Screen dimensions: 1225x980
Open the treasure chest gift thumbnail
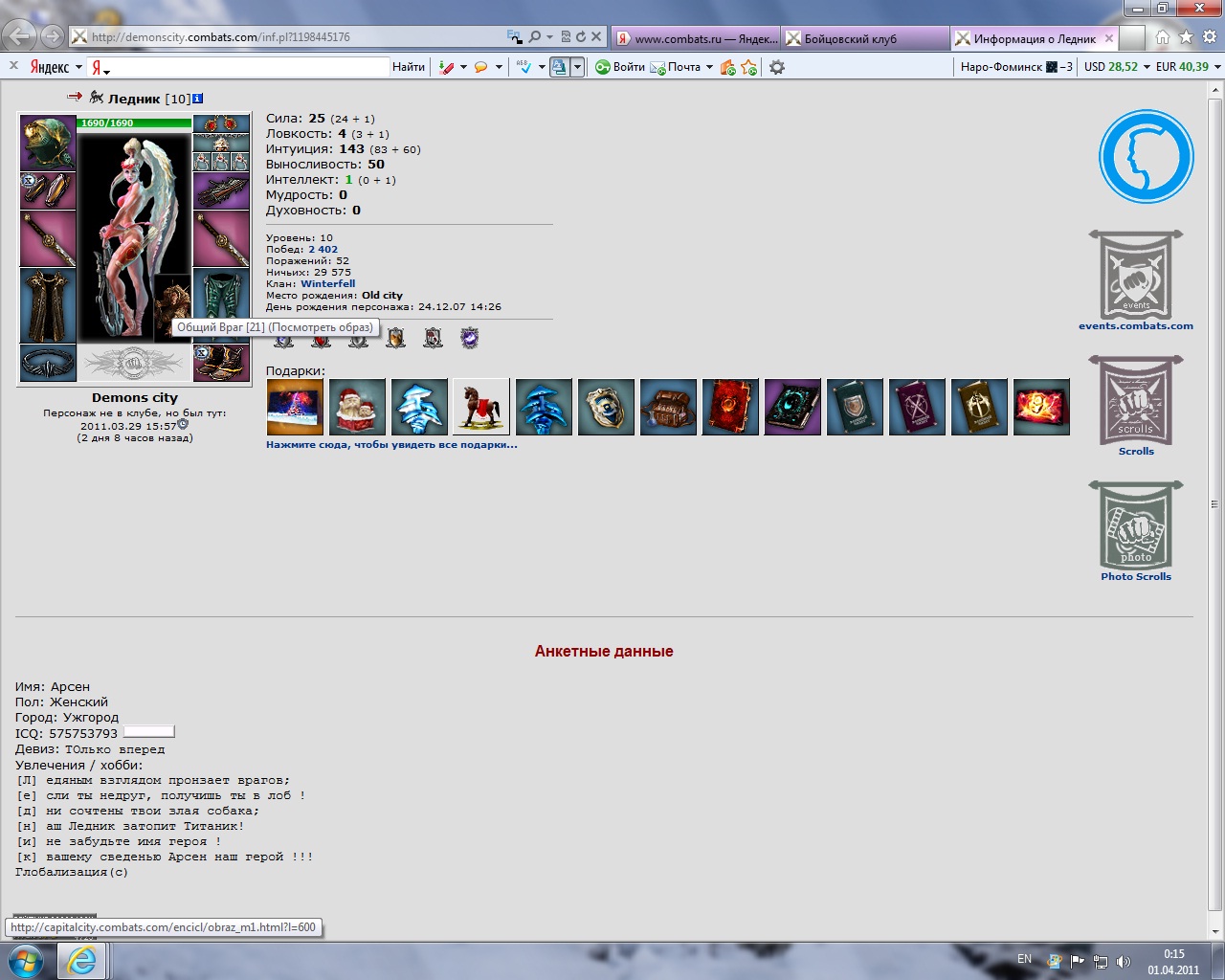tap(668, 407)
